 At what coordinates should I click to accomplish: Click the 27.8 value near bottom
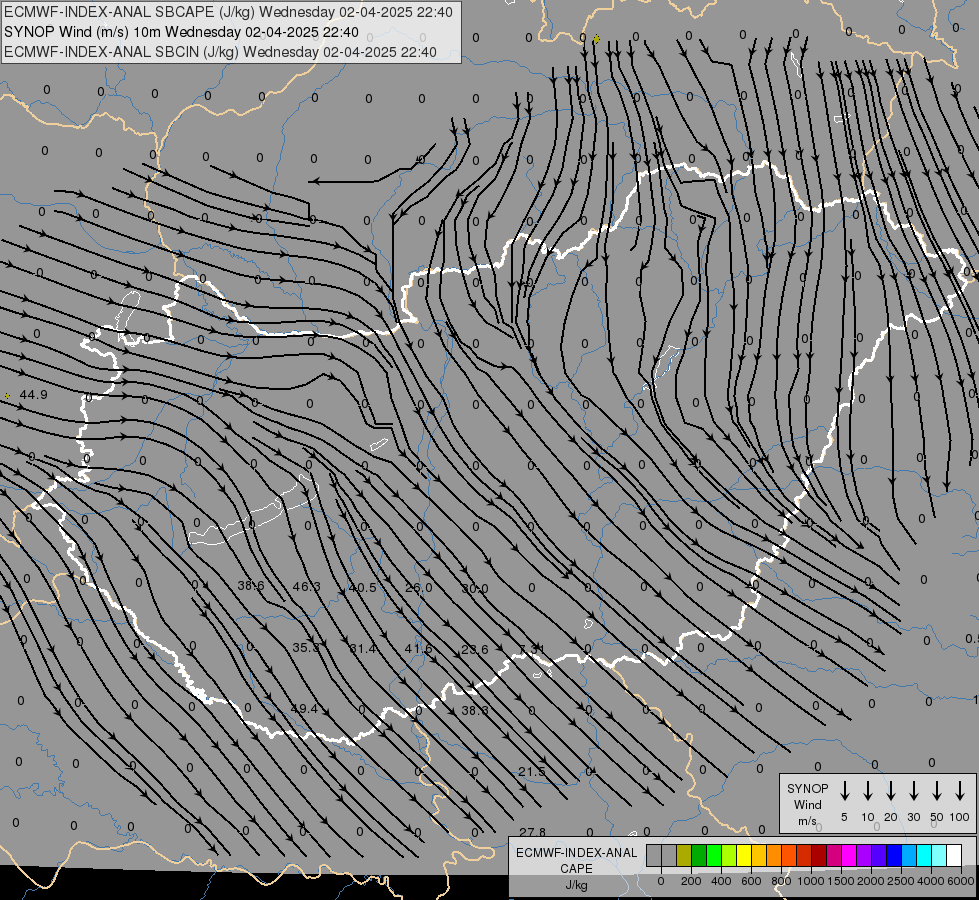click(x=533, y=832)
